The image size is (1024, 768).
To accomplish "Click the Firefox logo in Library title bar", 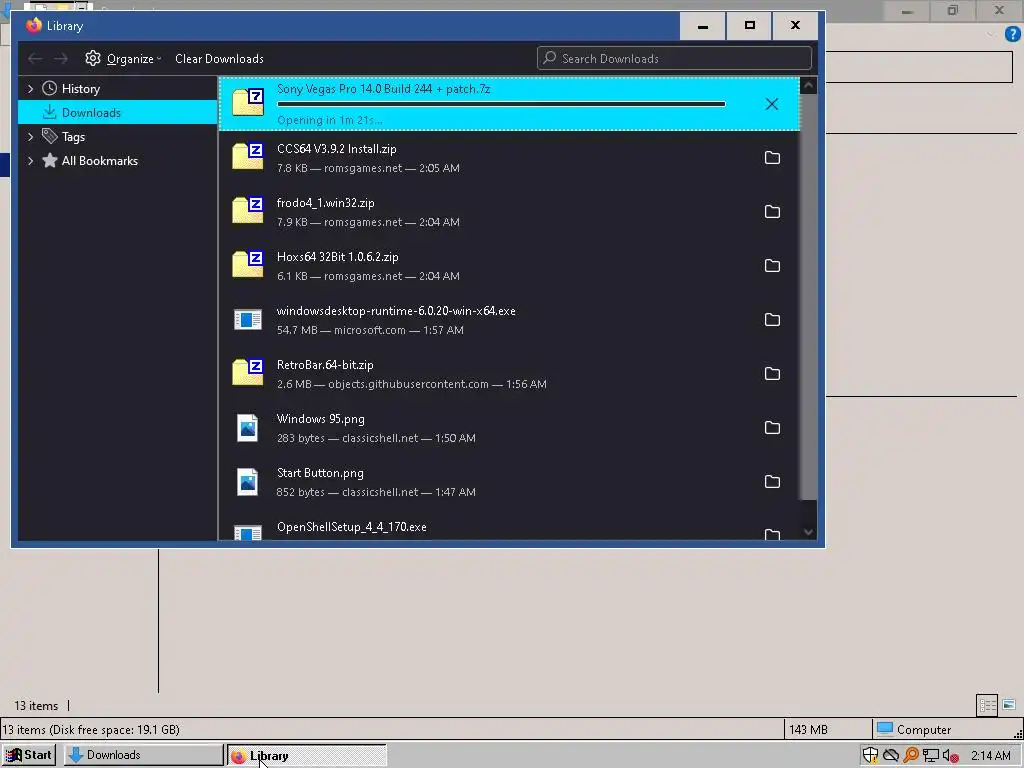I will pos(34,25).
